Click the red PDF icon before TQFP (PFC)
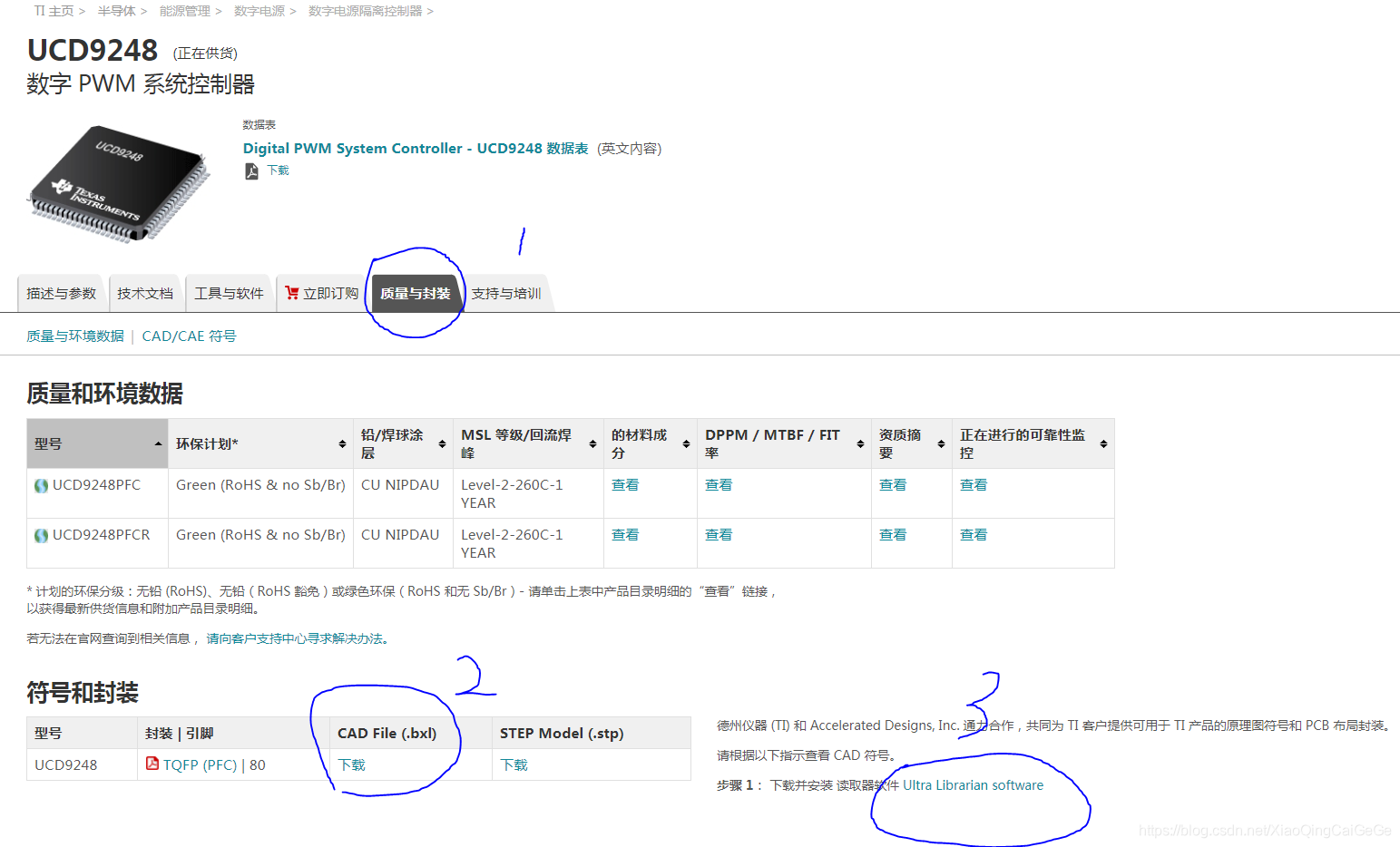Screen dimensions: 1400x847 [x=152, y=764]
